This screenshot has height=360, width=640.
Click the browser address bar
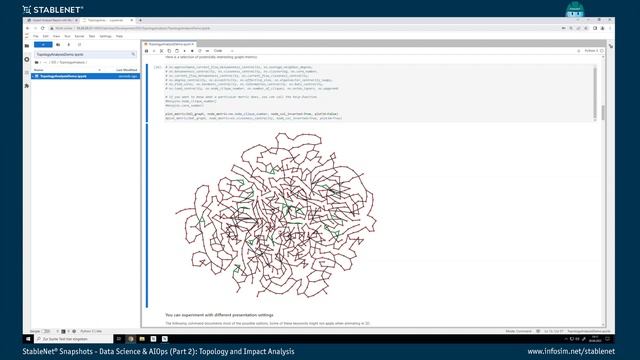pos(304,28)
